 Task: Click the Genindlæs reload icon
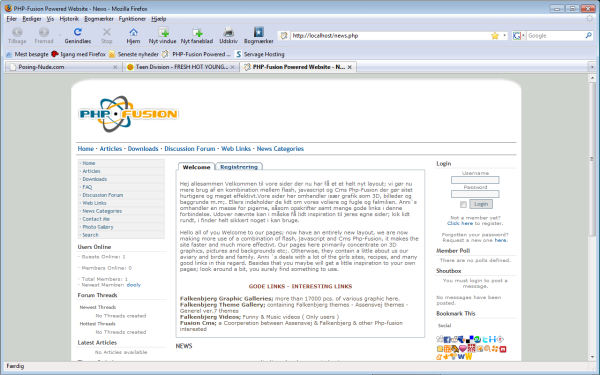(x=78, y=32)
